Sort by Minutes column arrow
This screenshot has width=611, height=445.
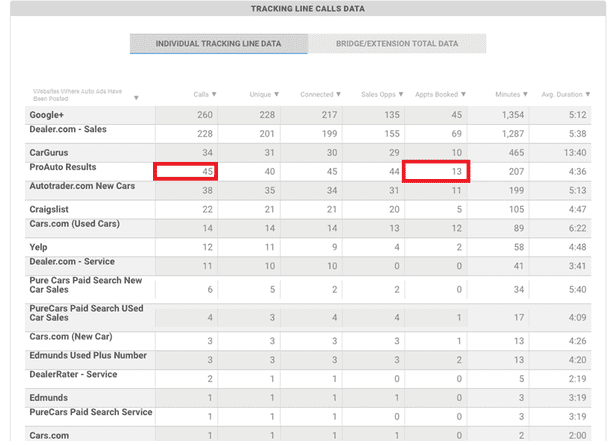click(x=525, y=94)
